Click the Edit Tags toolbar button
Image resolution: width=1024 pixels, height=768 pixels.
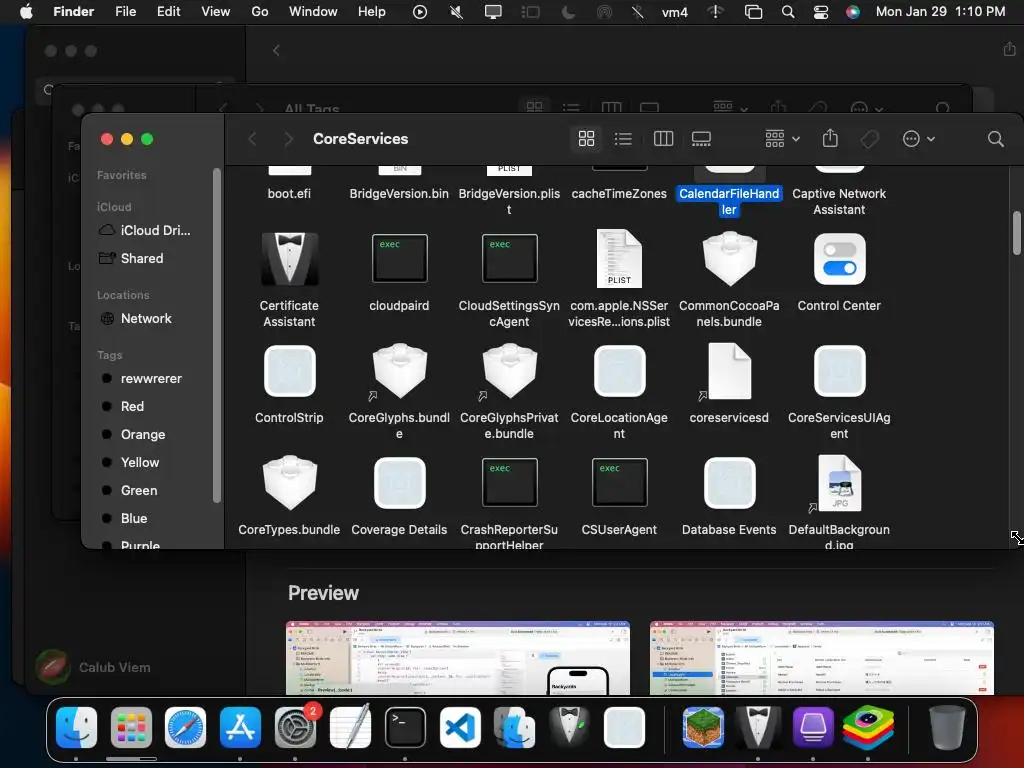tap(869, 138)
